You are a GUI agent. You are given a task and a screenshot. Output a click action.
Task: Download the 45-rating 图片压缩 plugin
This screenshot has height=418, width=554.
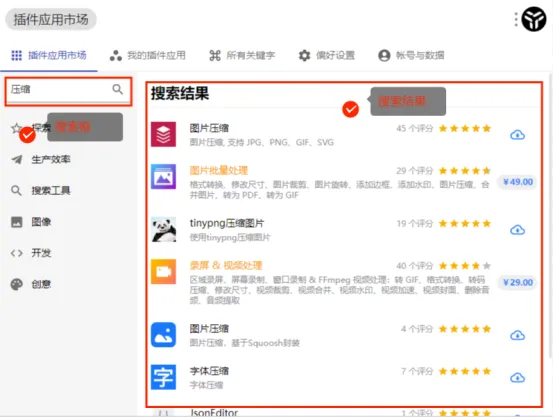click(x=517, y=135)
